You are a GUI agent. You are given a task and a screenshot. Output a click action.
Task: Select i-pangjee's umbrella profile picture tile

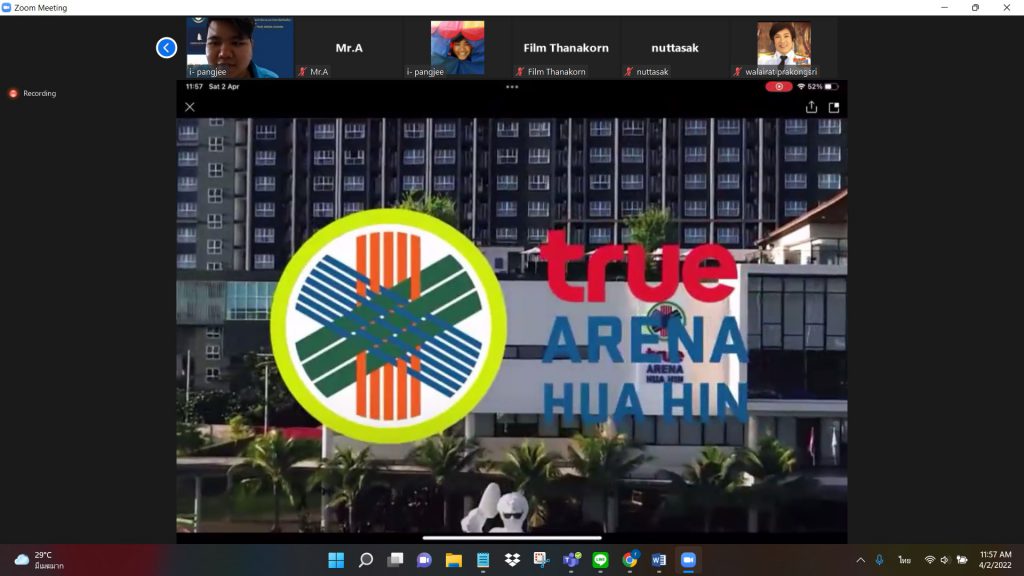click(457, 48)
